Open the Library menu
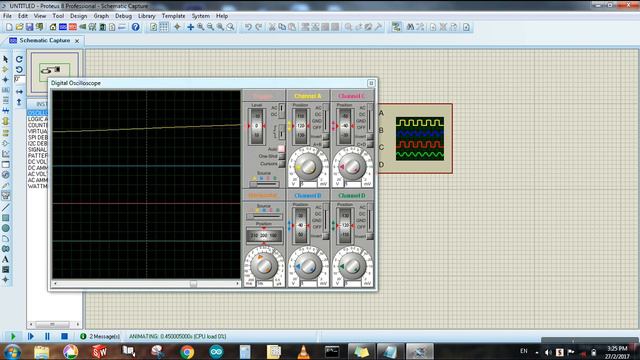640x360 pixels. [x=147, y=16]
